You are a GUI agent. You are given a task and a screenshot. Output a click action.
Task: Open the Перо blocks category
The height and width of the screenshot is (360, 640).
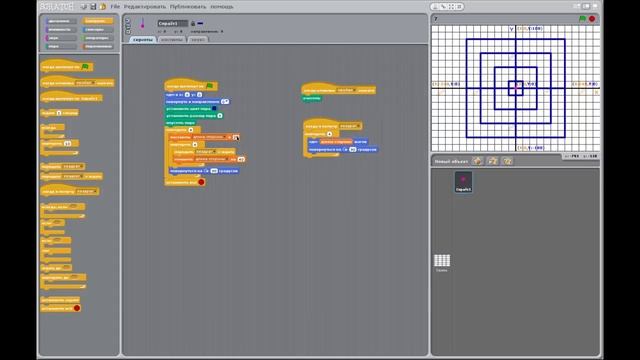60,47
